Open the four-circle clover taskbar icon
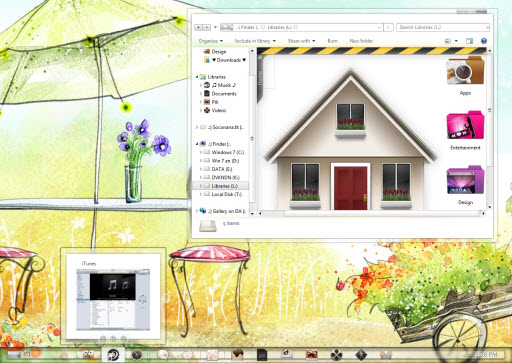The height and width of the screenshot is (363, 512). [x=336, y=355]
